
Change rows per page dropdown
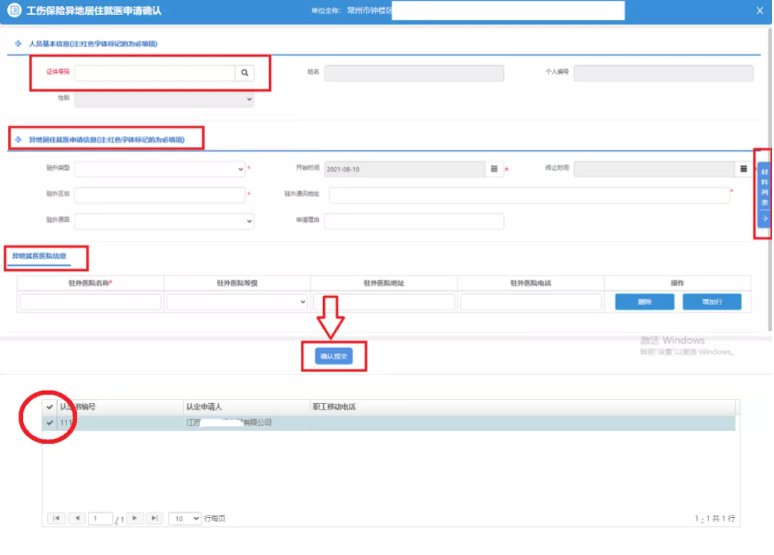[184, 518]
